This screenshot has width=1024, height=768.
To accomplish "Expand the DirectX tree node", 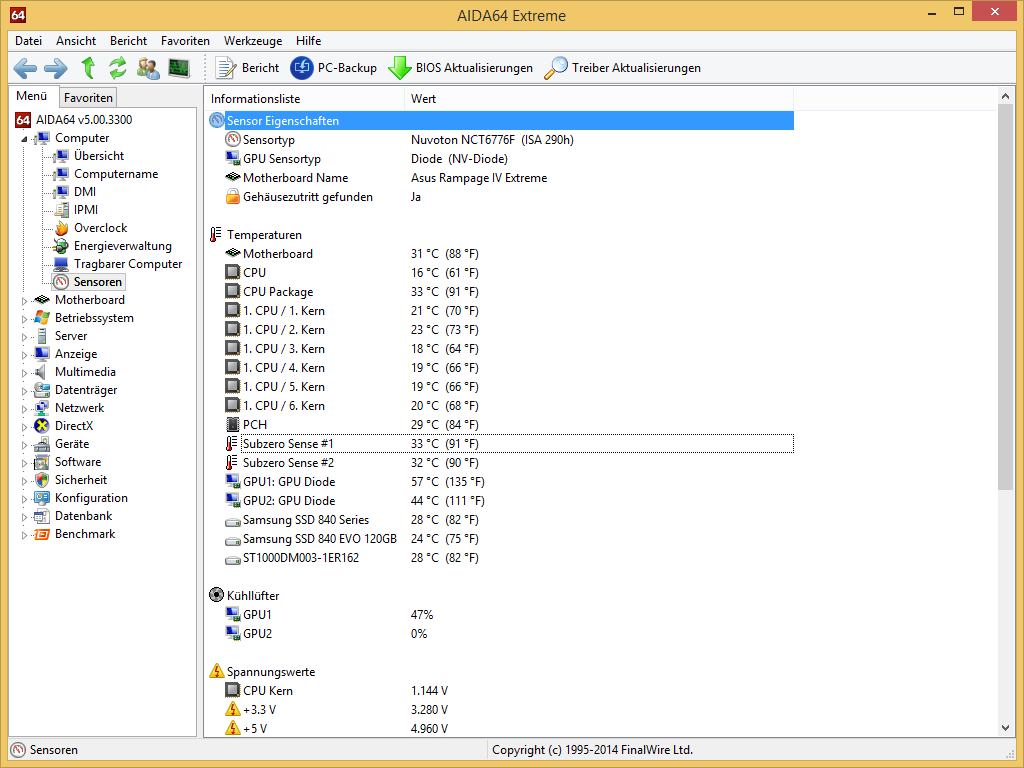I will click(x=24, y=426).
